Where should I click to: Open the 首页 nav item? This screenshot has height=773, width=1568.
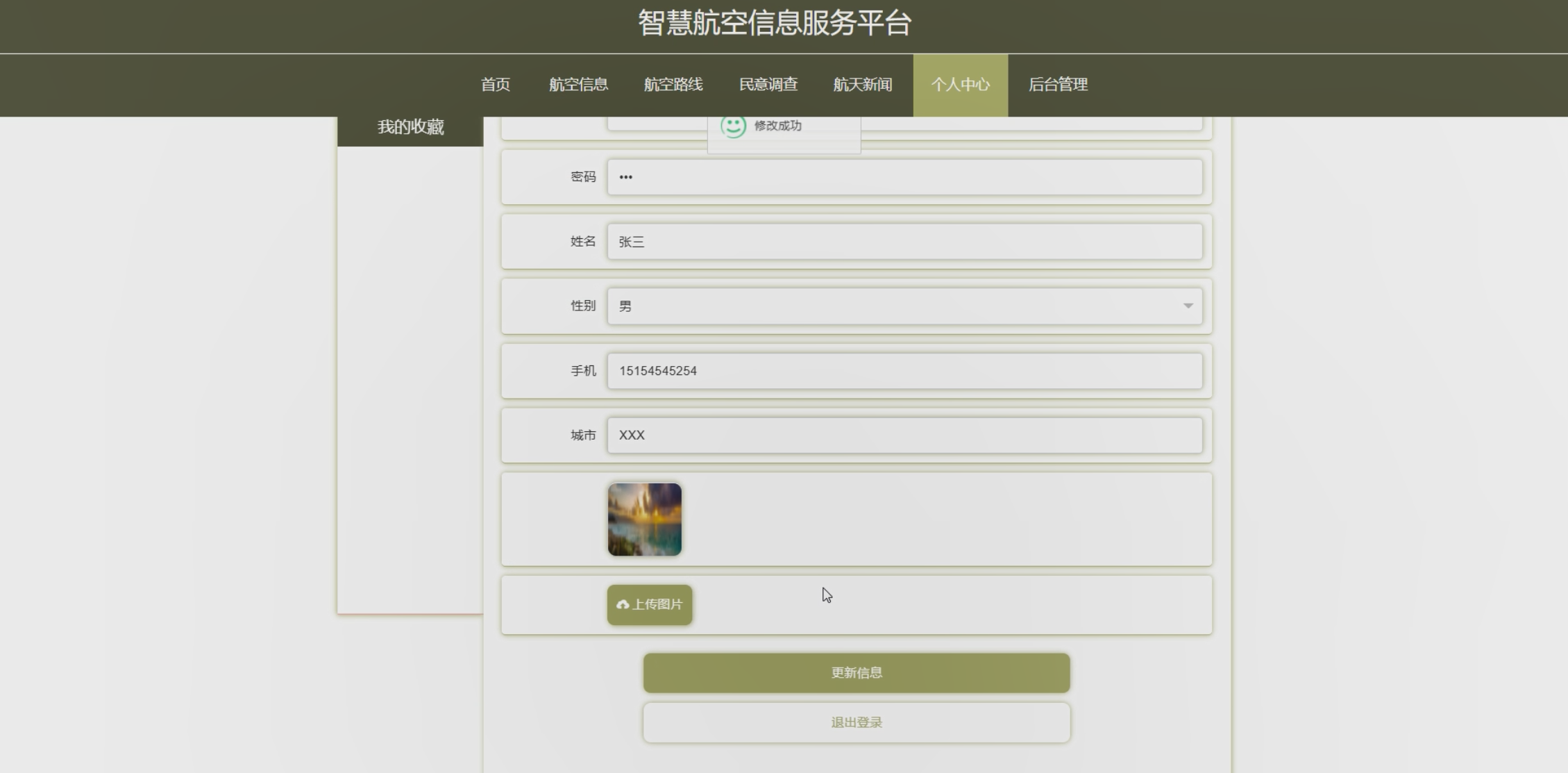pos(496,85)
